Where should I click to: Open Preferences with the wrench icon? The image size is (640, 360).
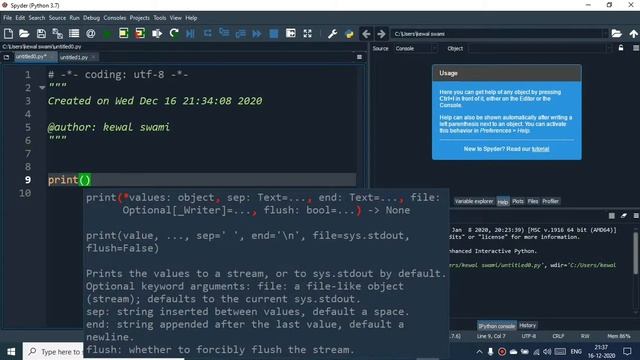pyautogui.click(x=332, y=33)
